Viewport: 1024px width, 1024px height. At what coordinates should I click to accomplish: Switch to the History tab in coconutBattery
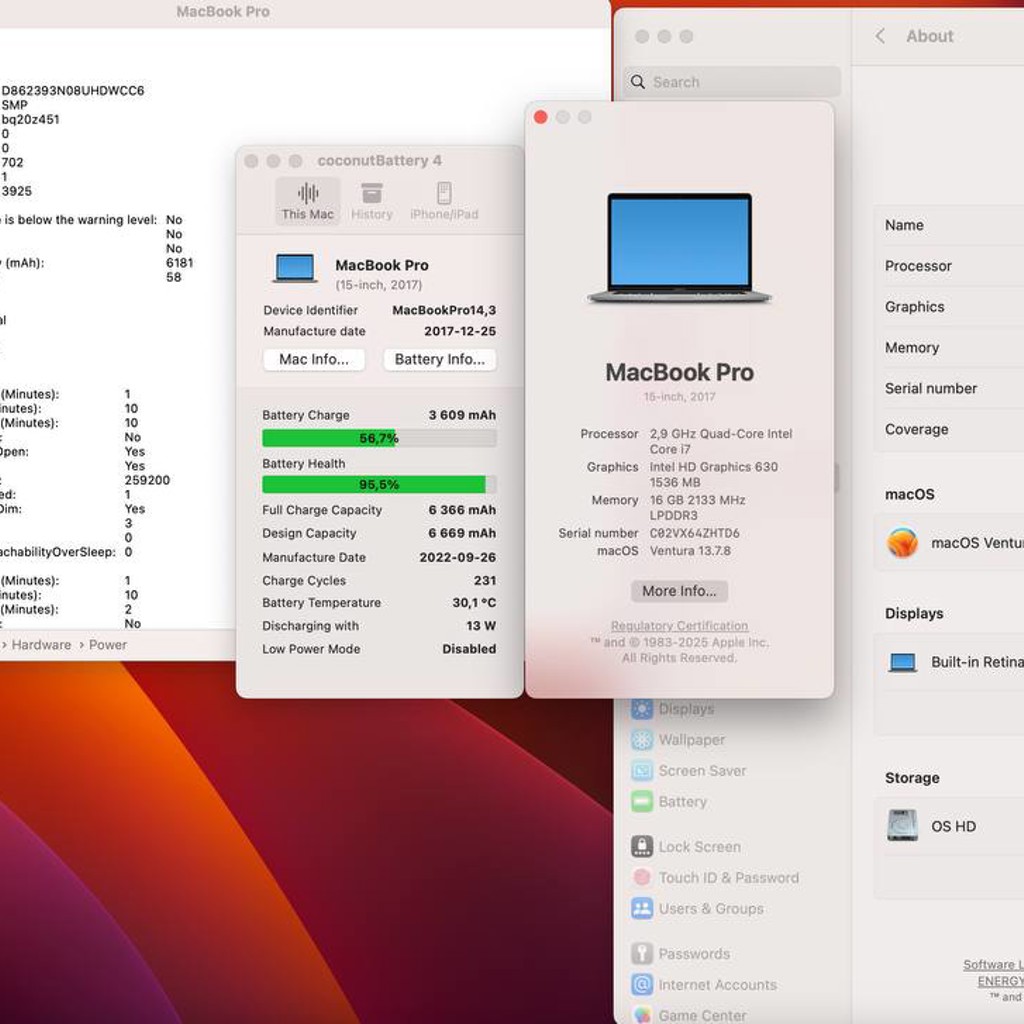tap(372, 200)
